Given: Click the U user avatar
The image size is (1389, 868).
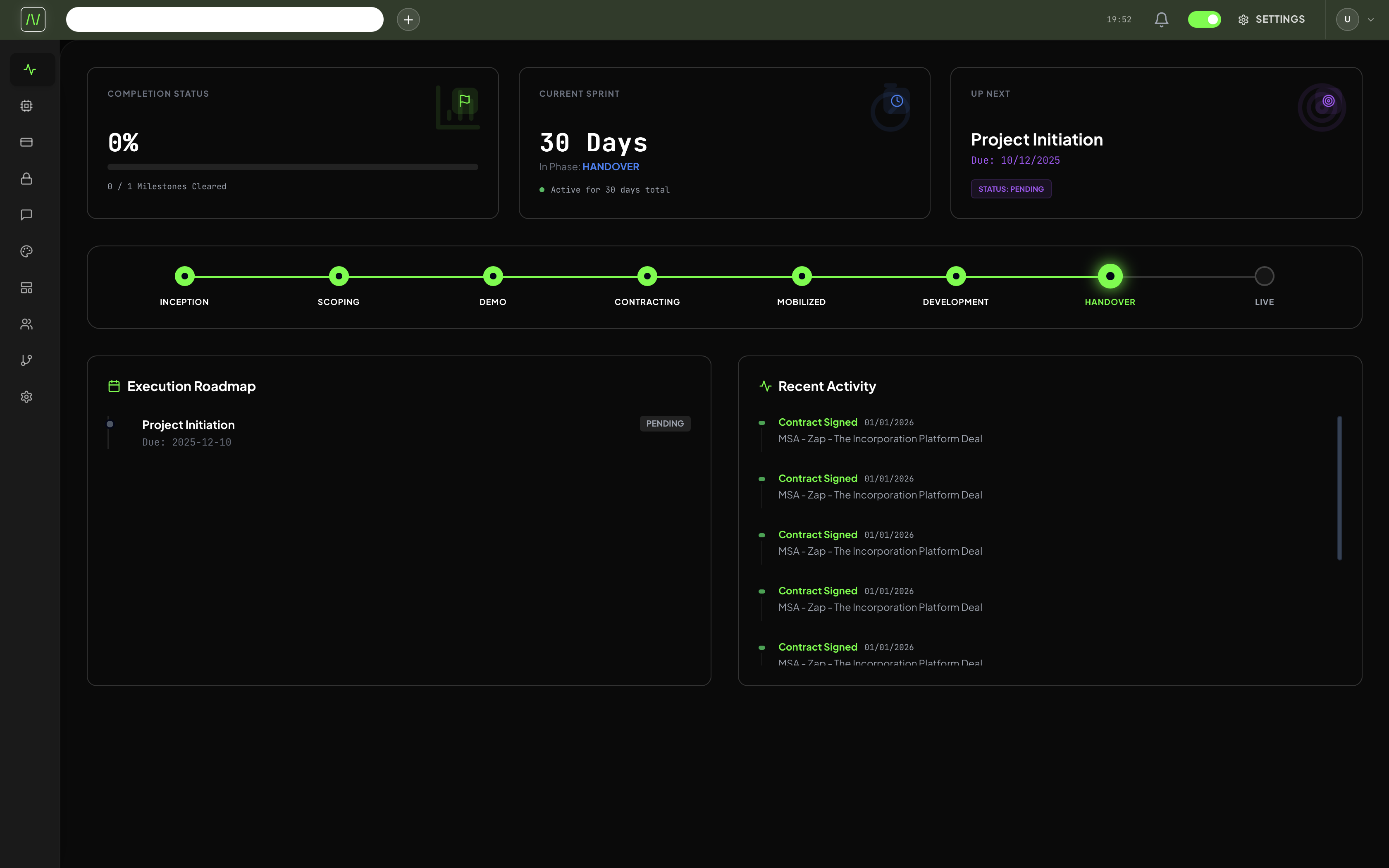Looking at the screenshot, I should point(1347,19).
